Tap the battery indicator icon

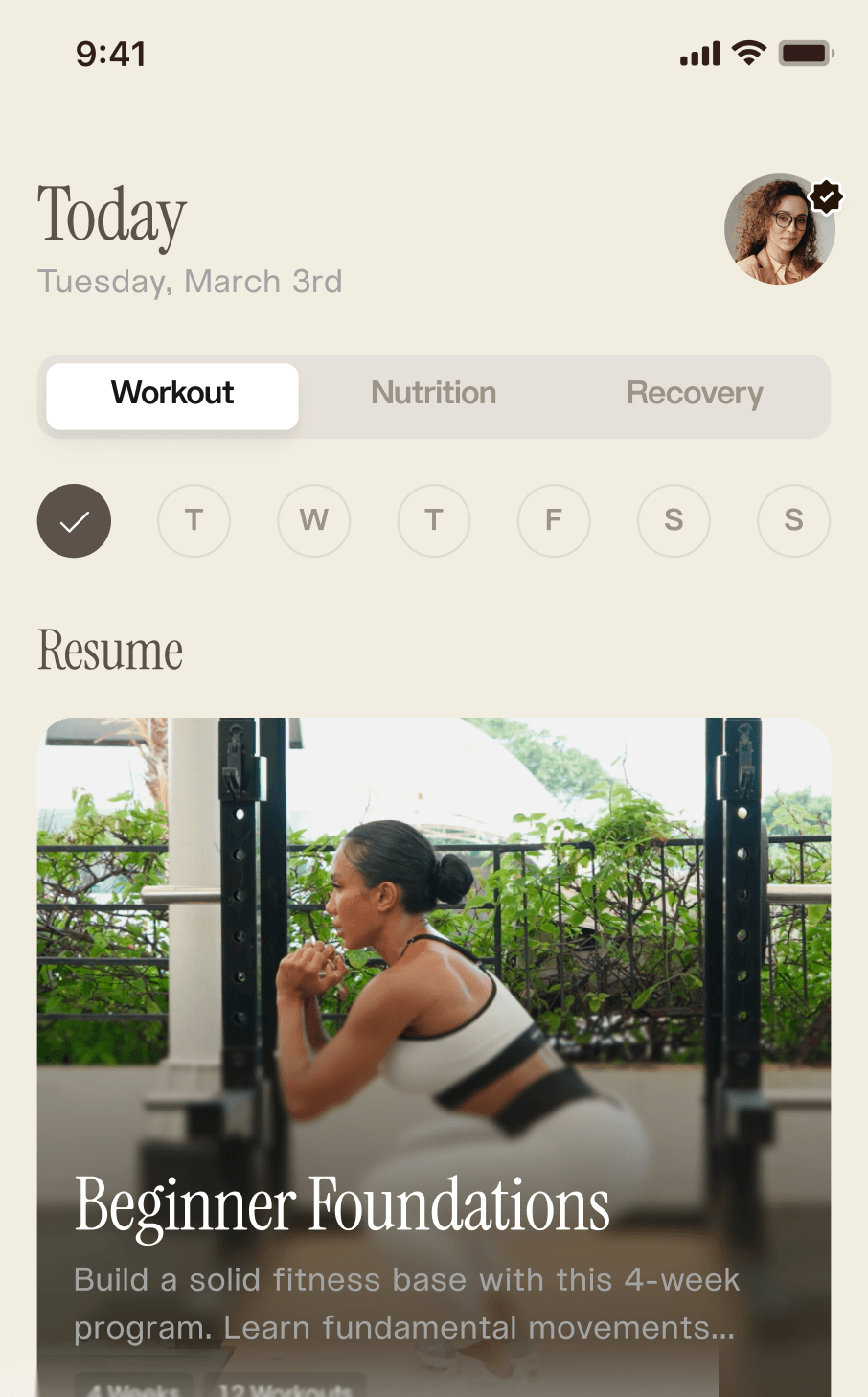pyautogui.click(x=806, y=53)
